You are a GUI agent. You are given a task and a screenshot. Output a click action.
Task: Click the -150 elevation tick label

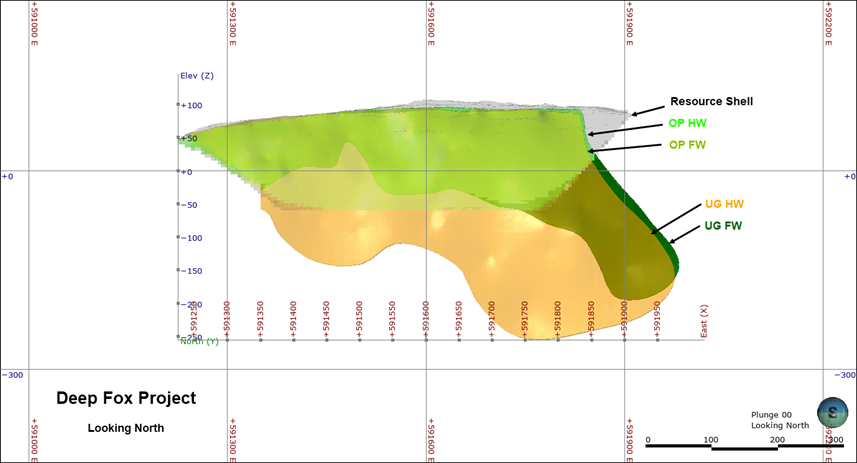tap(190, 270)
